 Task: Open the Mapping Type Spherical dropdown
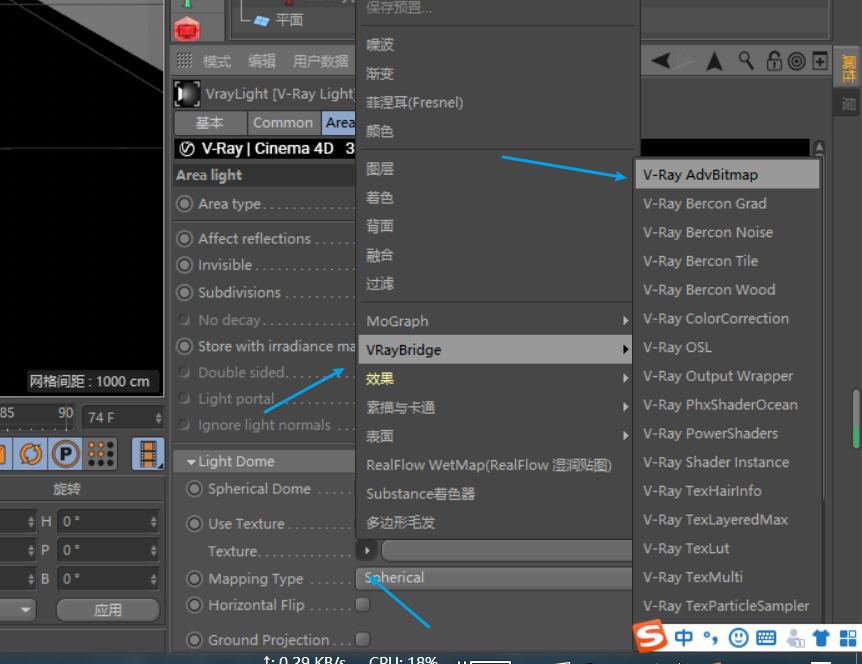pyautogui.click(x=494, y=578)
